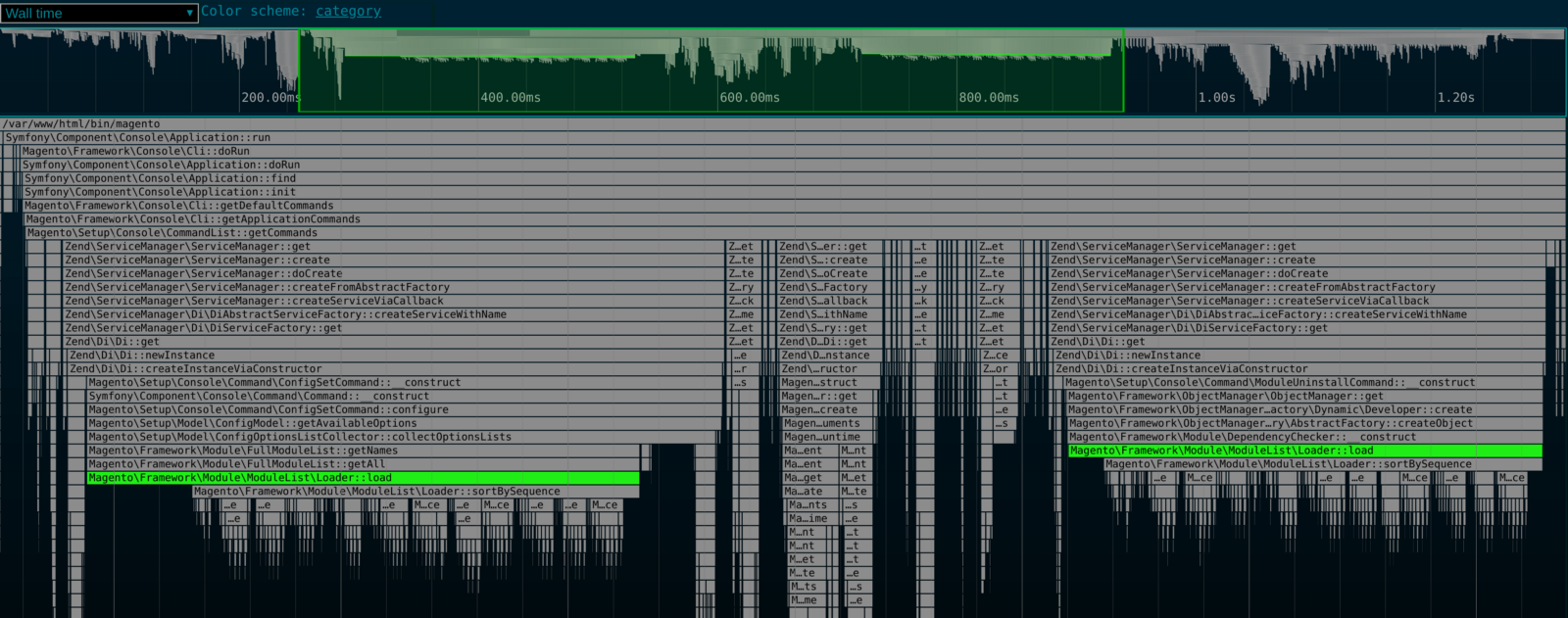Viewport: 1568px width, 618px height.
Task: Select the Cli::getDefaultCommands frame
Action: point(795,207)
